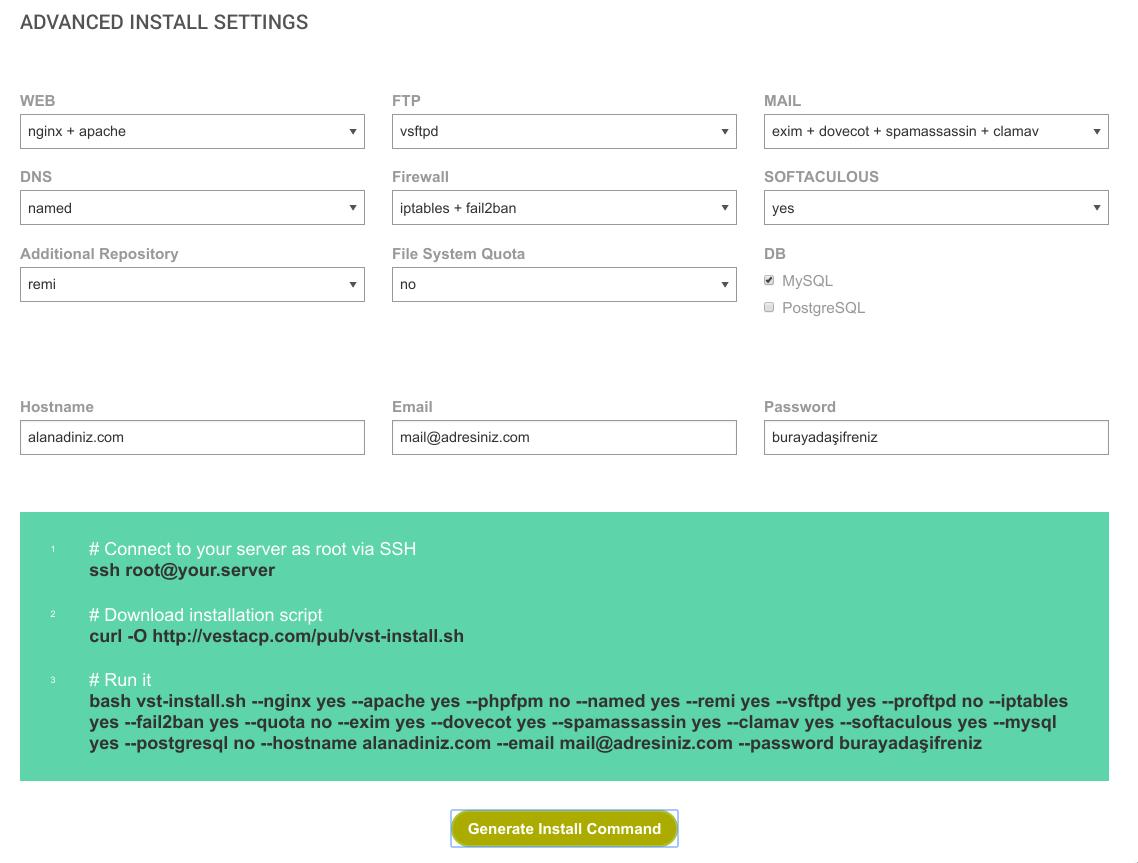Click the bash vst-install.sh command text
1138x863 pixels.
pyautogui.click(x=578, y=722)
